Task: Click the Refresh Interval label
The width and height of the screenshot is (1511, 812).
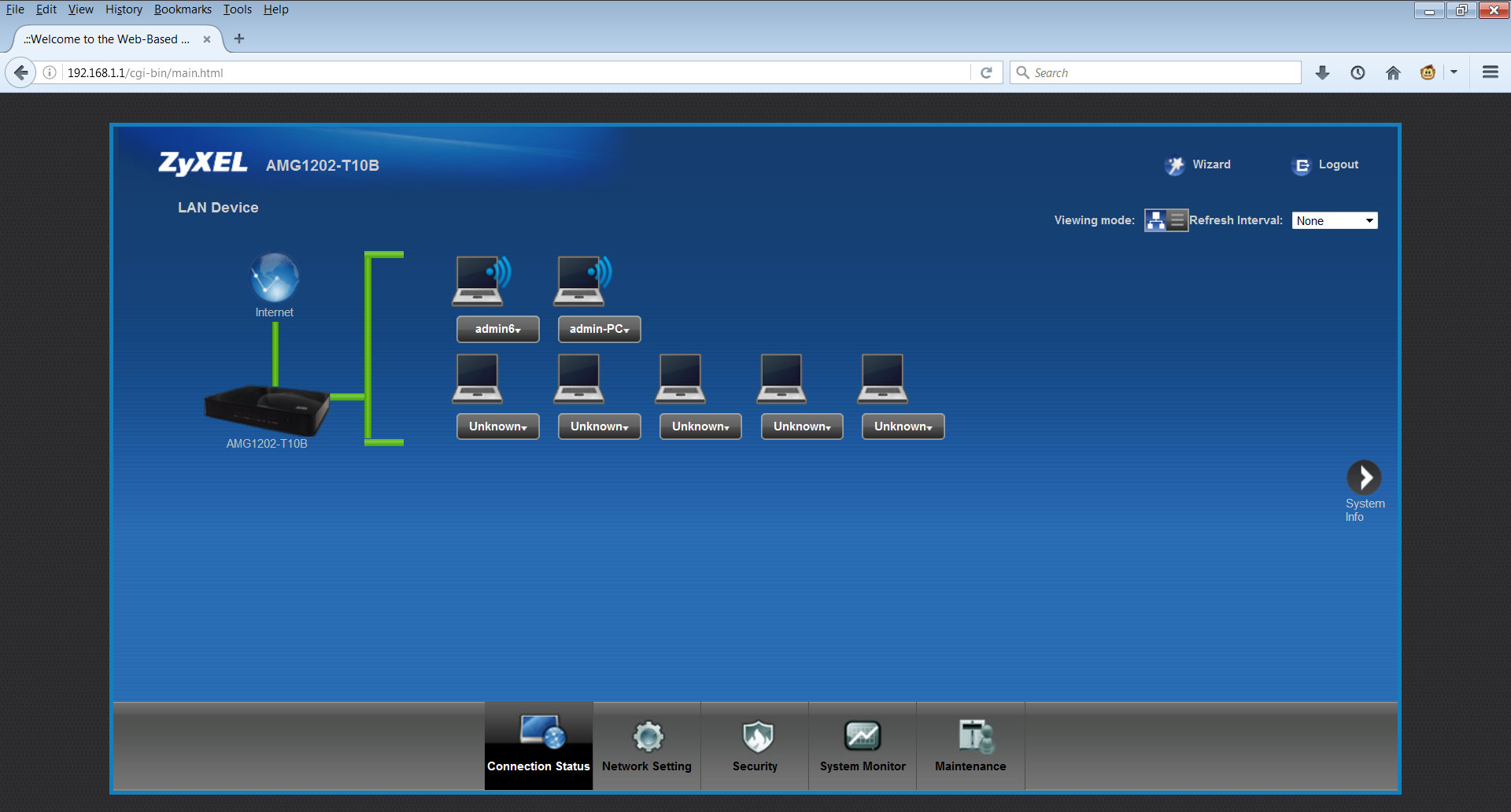Action: (x=1236, y=220)
